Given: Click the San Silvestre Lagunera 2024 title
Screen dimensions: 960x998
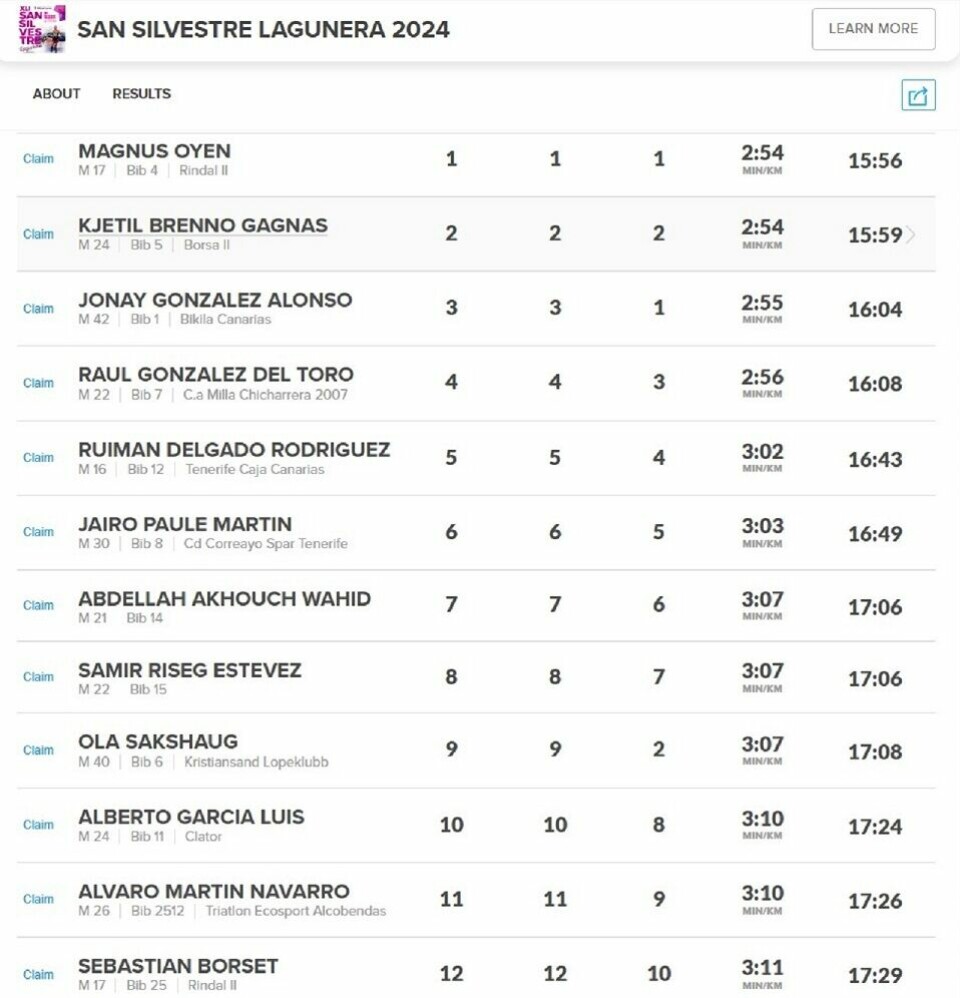Looking at the screenshot, I should pyautogui.click(x=263, y=29).
